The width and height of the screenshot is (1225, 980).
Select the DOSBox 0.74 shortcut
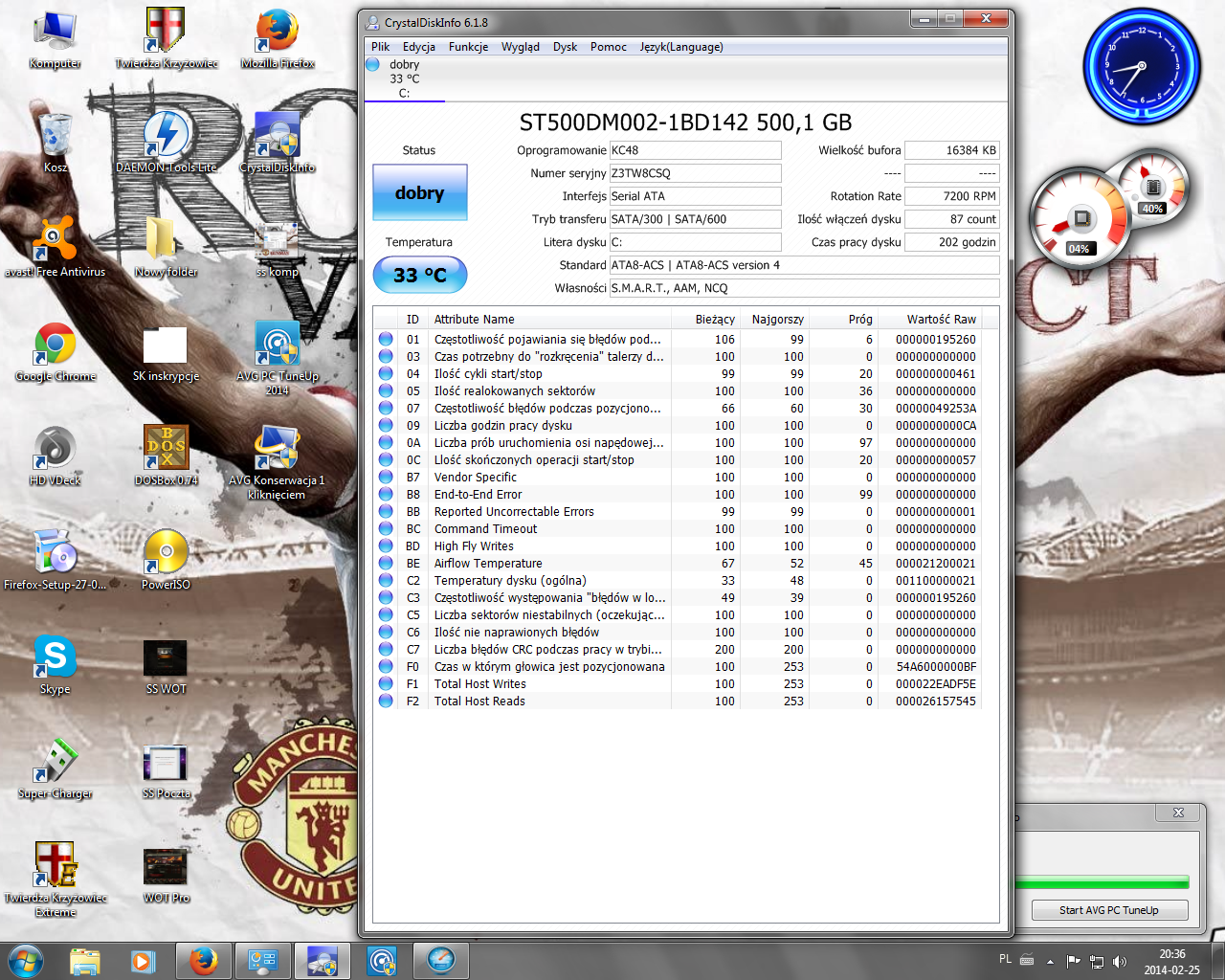[x=167, y=457]
